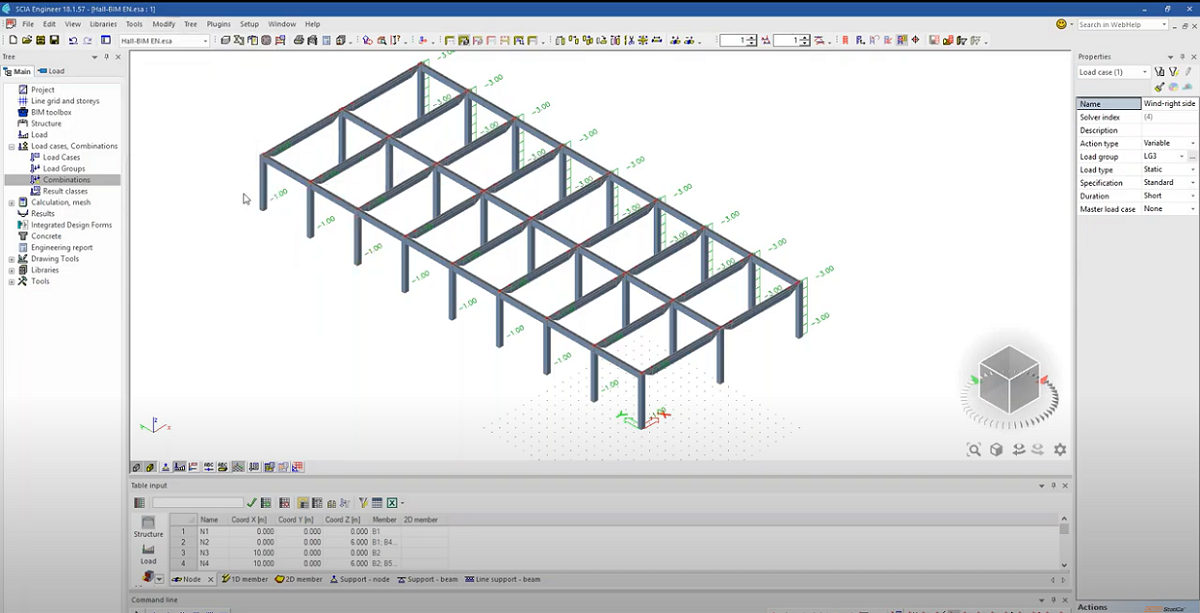
Task: Click the filter funnel icon in Table input
Action: tap(363, 503)
